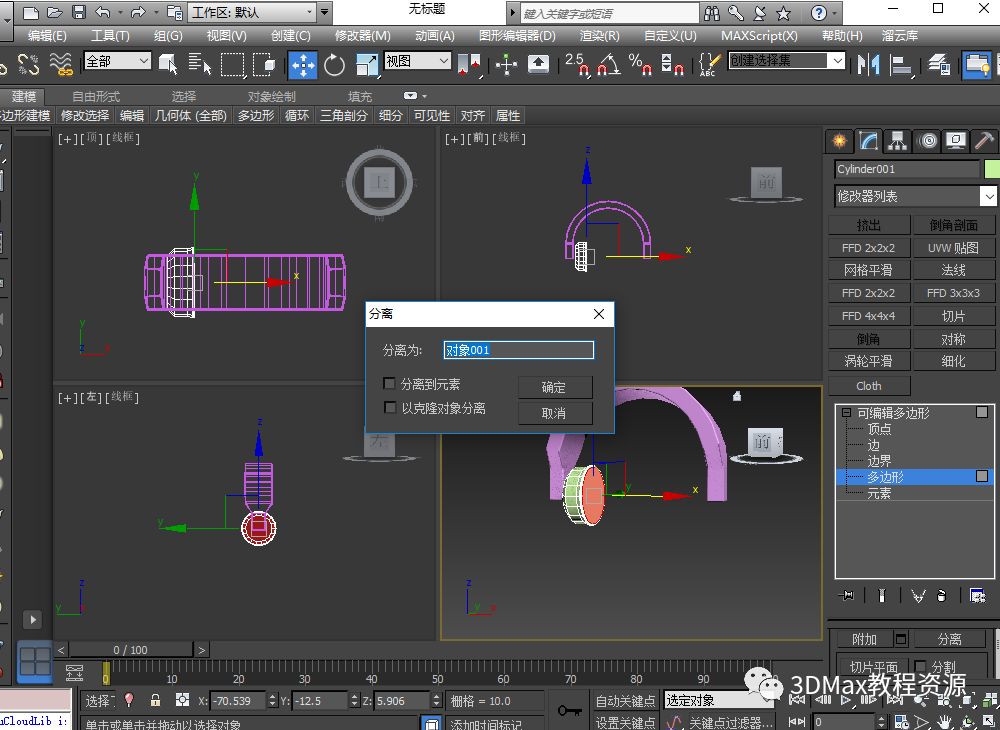
Task: Select the Move tool in main toolbar
Action: (303, 64)
